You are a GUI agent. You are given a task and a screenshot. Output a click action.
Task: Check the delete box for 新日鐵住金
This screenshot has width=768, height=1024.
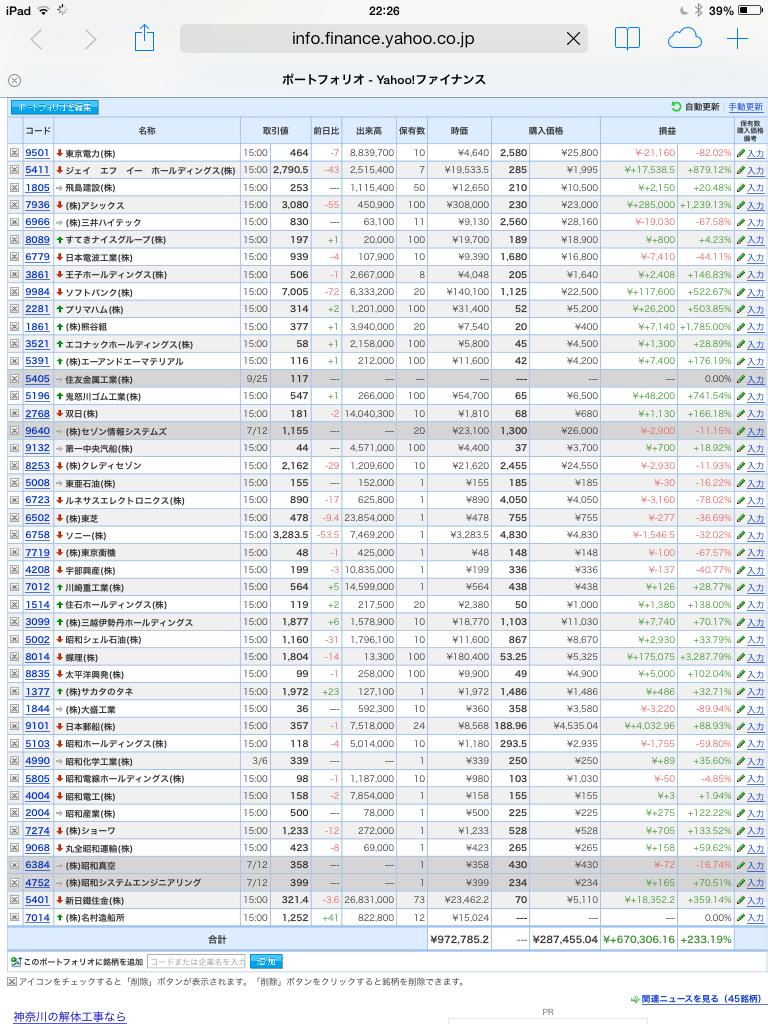pos(14,900)
